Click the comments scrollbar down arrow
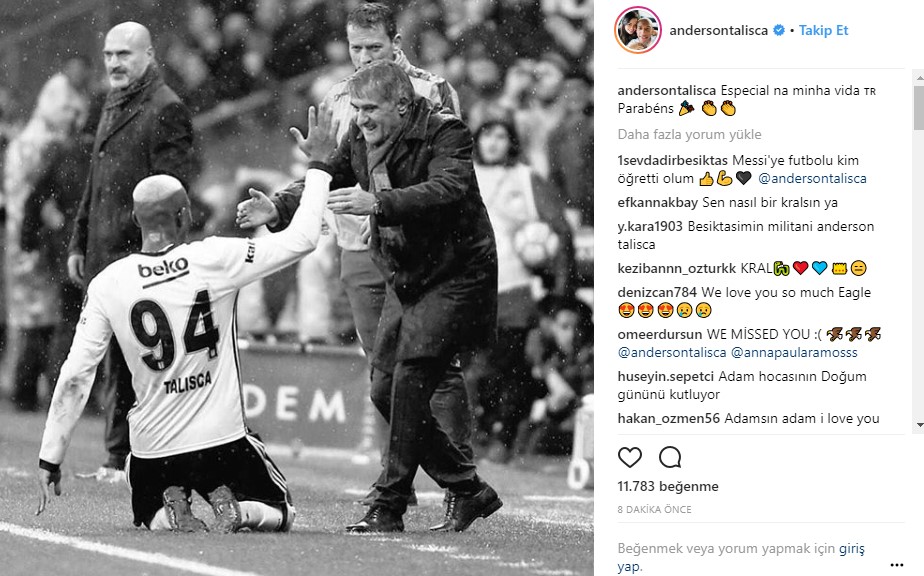924x576 pixels. [x=919, y=425]
